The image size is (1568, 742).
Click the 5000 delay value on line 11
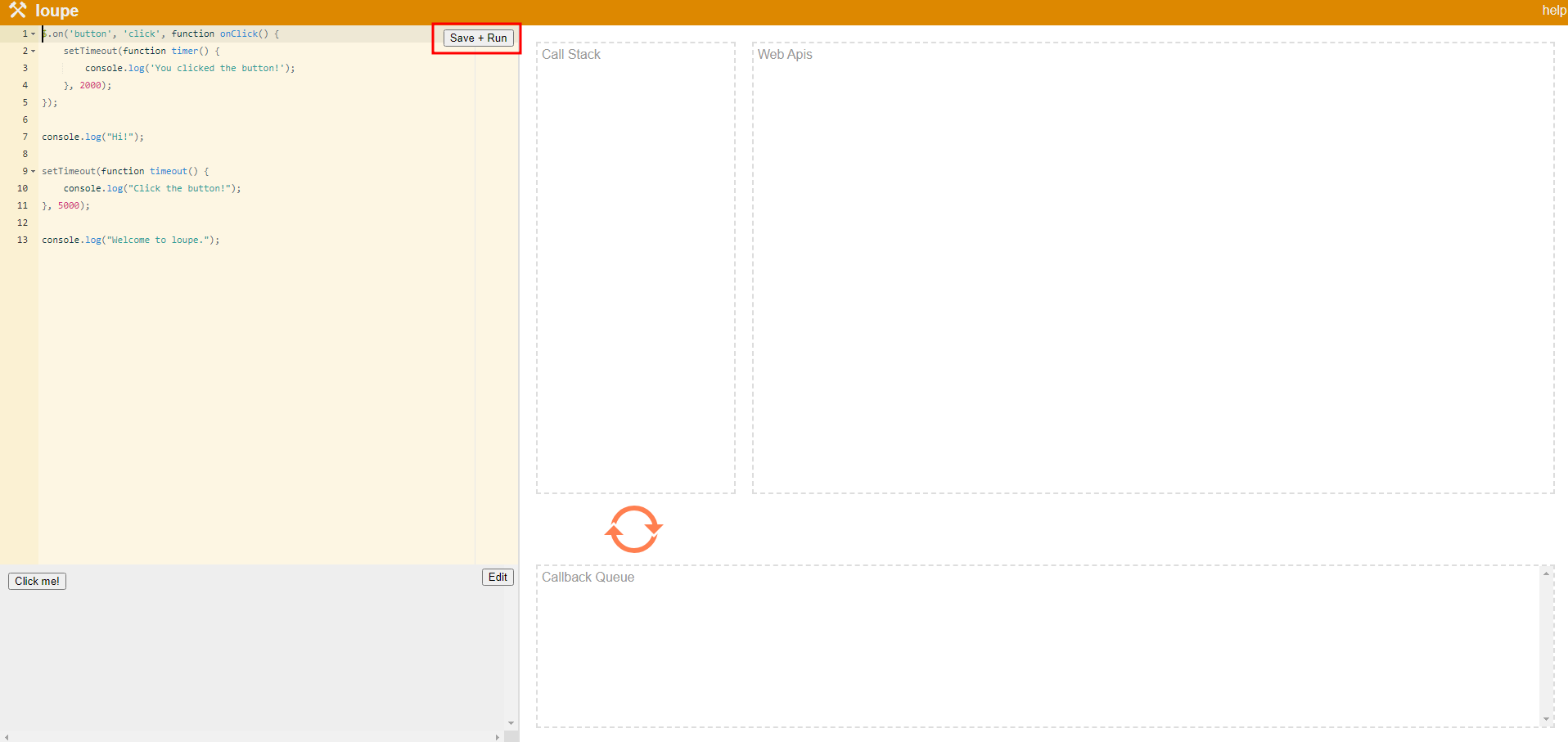point(69,205)
